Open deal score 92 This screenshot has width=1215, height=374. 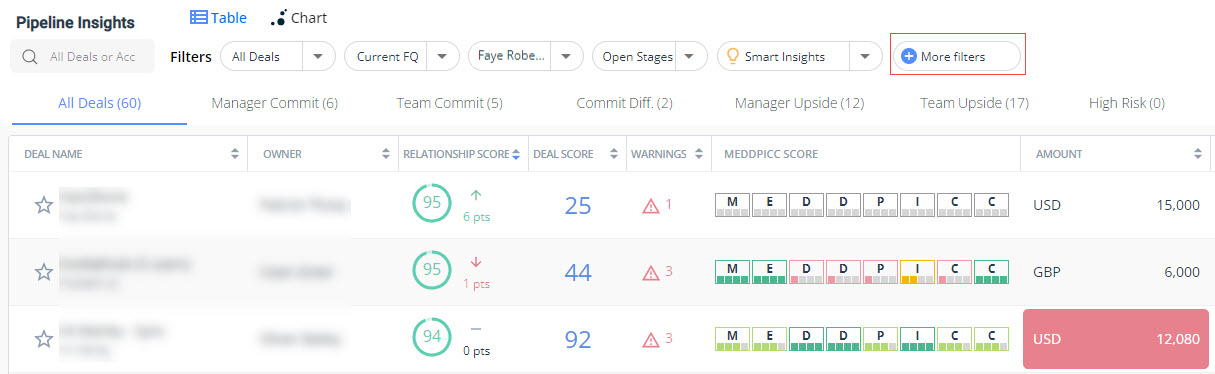pos(578,339)
